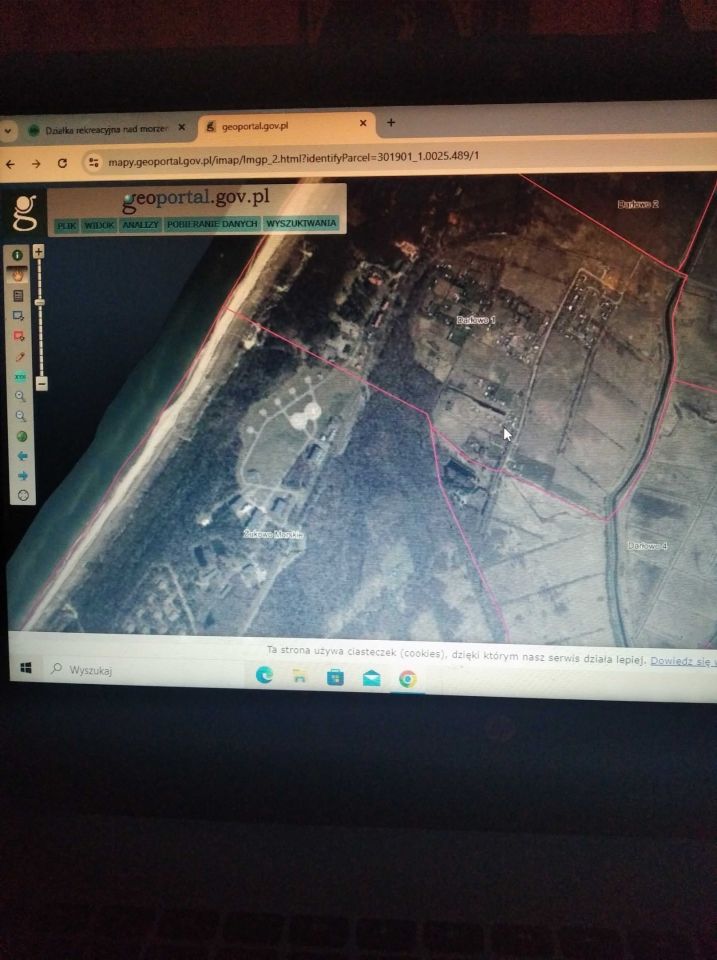Click the circular compass icon in the toolbar
This screenshot has height=960, width=717.
pyautogui.click(x=23, y=495)
